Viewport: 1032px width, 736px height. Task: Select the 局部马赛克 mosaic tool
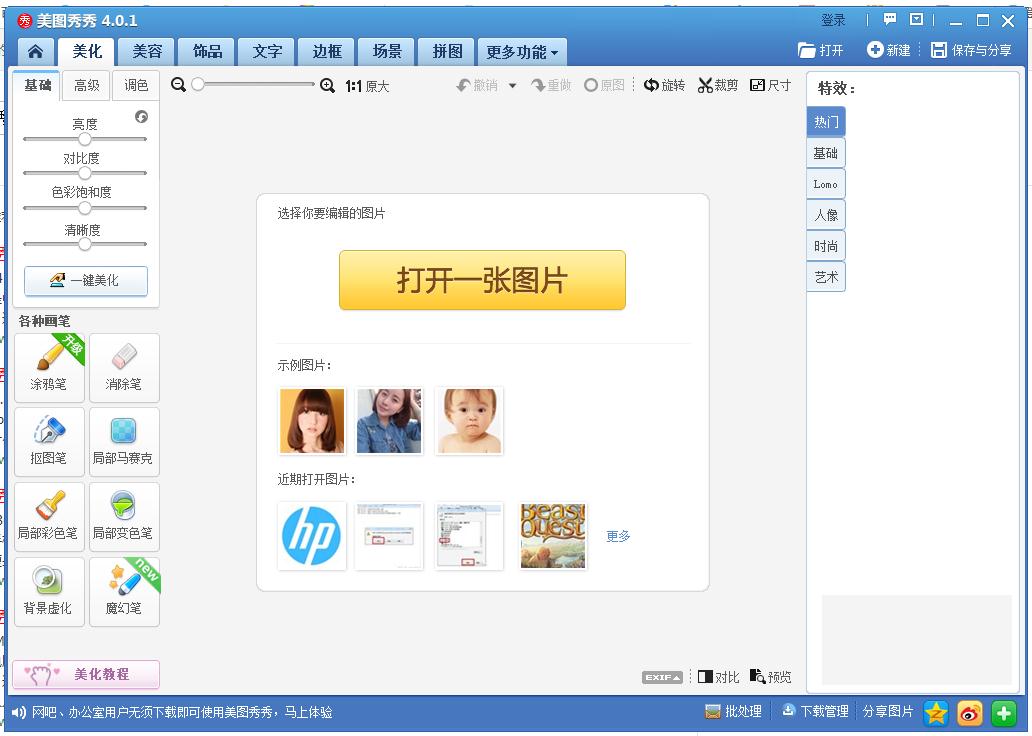click(x=124, y=442)
